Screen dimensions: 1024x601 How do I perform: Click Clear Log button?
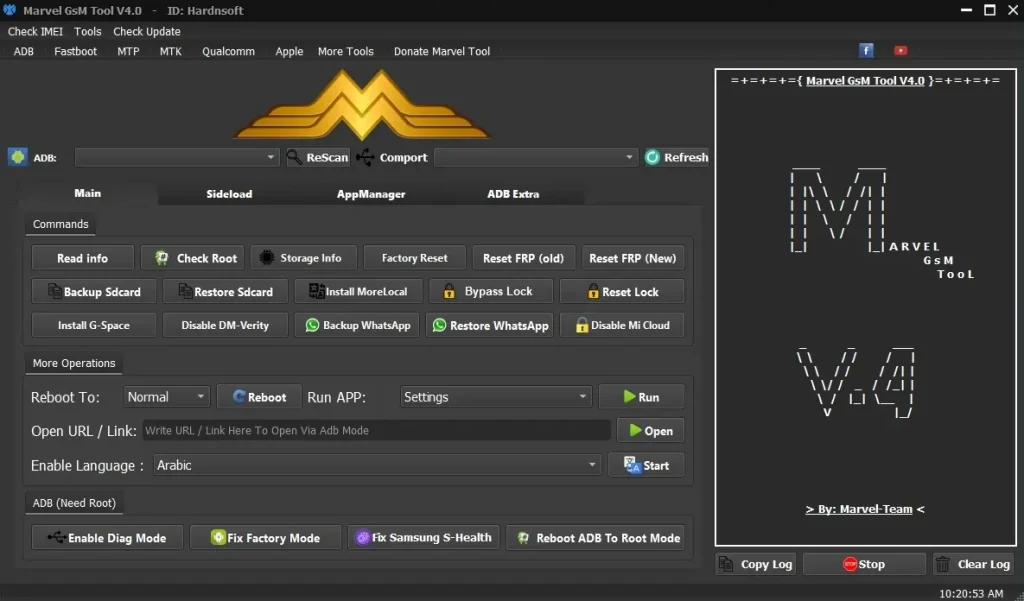pyautogui.click(x=974, y=564)
